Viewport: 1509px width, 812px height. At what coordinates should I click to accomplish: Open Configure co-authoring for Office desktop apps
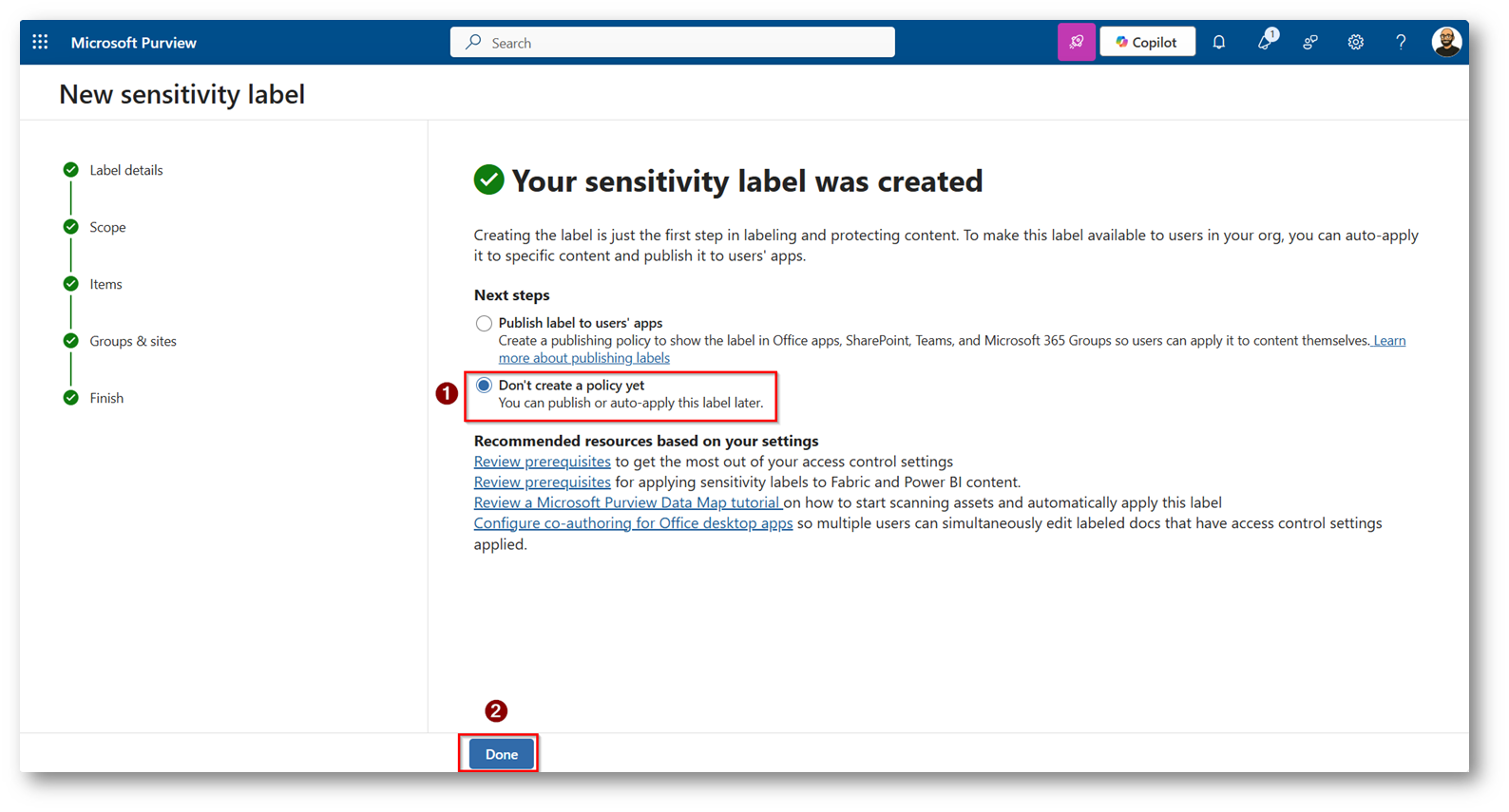[x=633, y=523]
